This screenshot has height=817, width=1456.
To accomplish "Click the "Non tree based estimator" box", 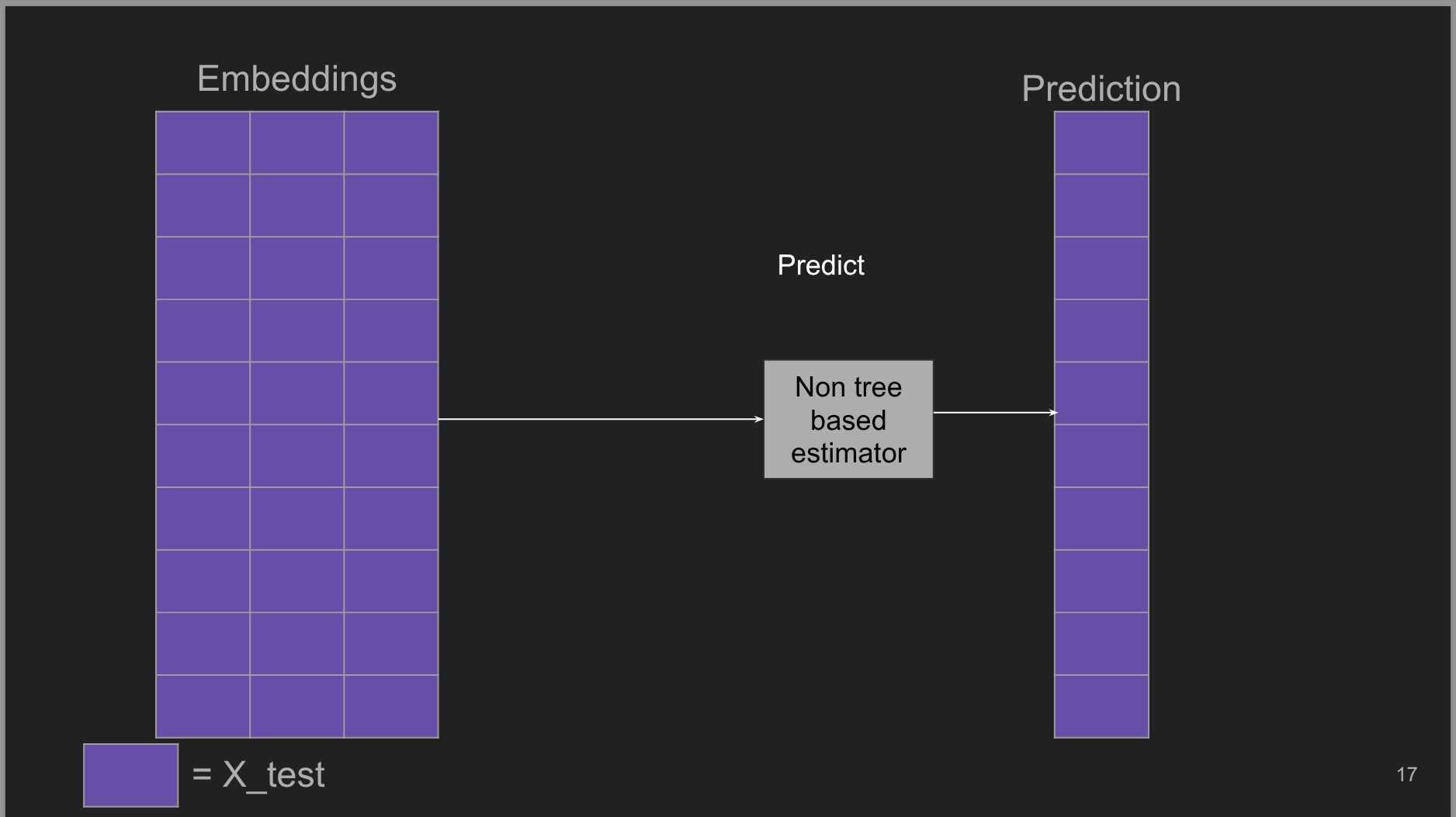I will point(848,420).
